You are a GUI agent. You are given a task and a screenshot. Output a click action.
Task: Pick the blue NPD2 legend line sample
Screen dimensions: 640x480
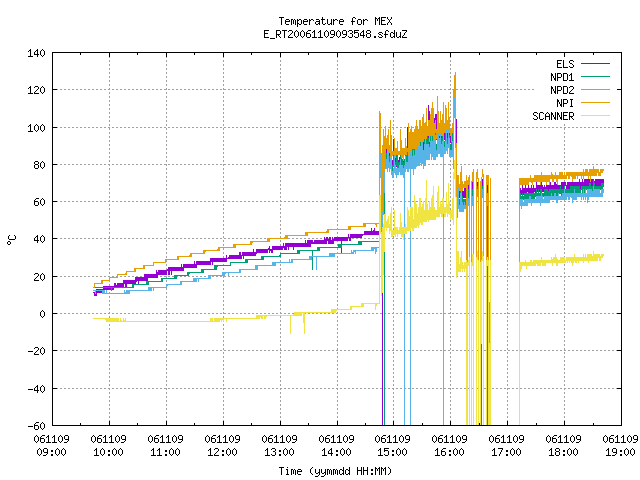point(595,89)
